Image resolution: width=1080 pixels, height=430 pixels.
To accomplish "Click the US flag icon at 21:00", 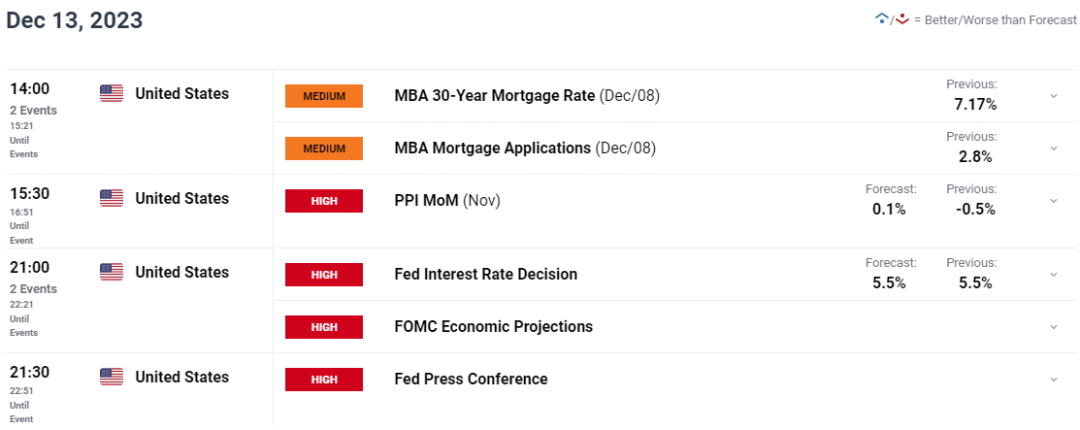I will 111,272.
